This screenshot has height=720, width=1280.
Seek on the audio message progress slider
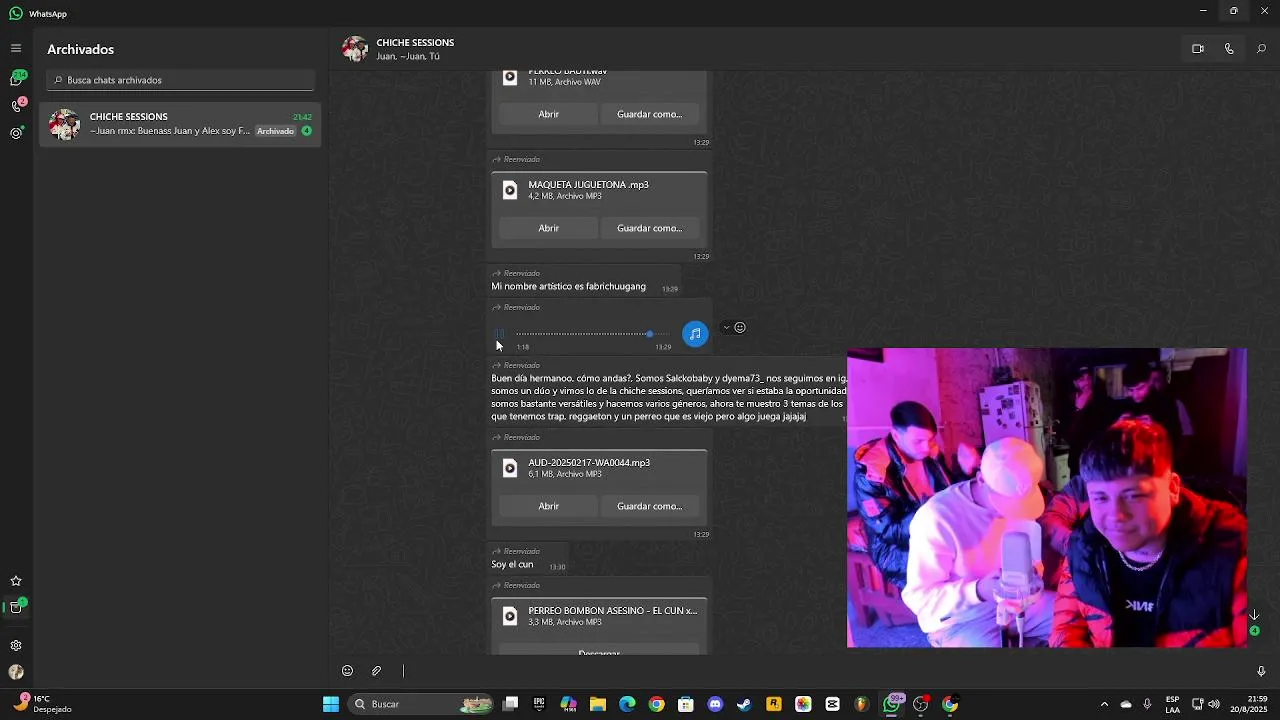pyautogui.click(x=593, y=334)
